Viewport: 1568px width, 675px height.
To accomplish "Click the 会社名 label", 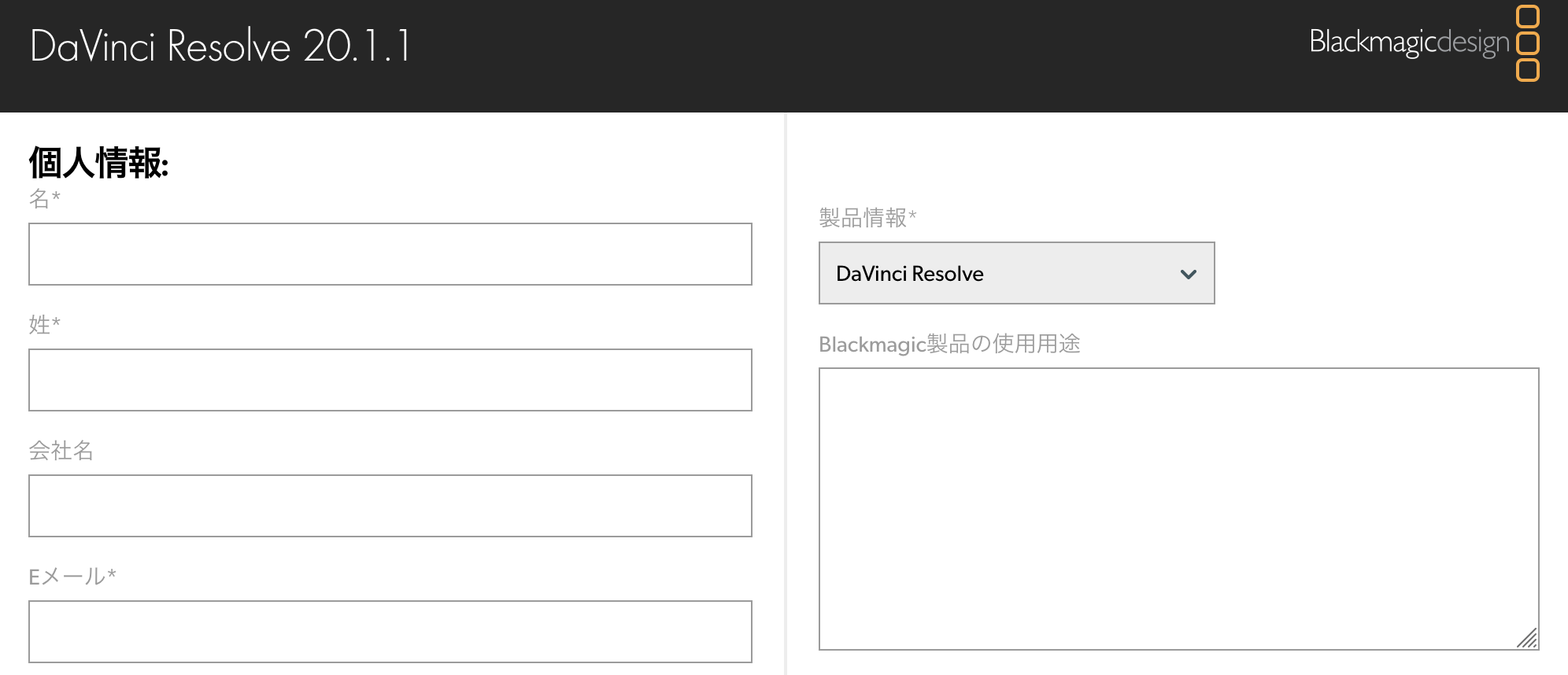I will [x=61, y=451].
